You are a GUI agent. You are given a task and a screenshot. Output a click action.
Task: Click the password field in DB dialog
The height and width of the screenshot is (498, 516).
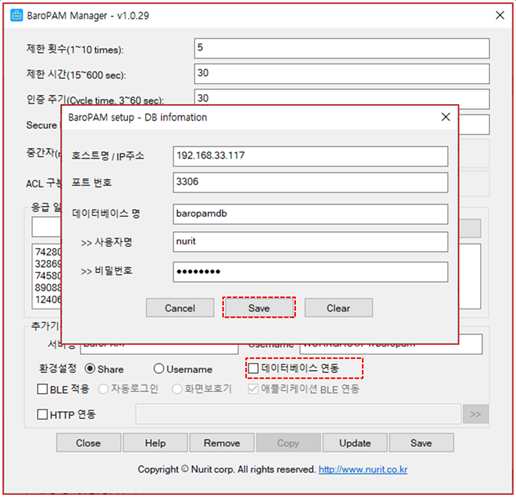[310, 272]
